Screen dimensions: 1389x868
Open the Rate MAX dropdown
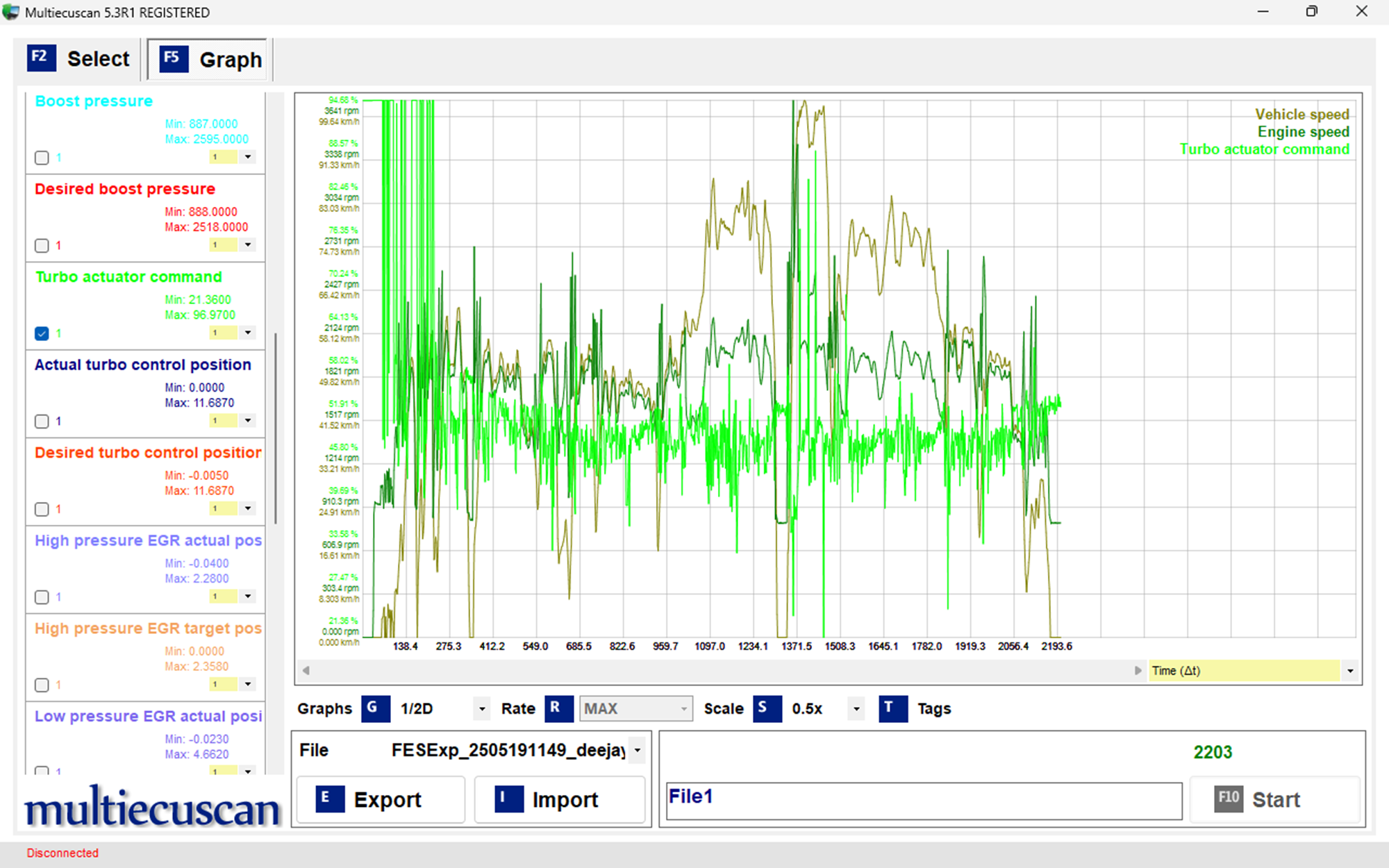click(684, 709)
